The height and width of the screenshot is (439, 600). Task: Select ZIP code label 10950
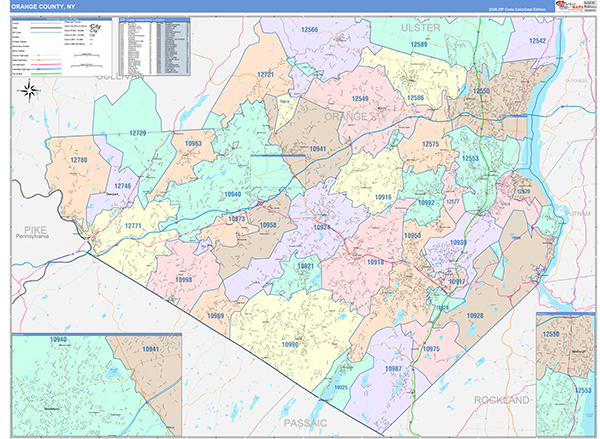(412, 235)
